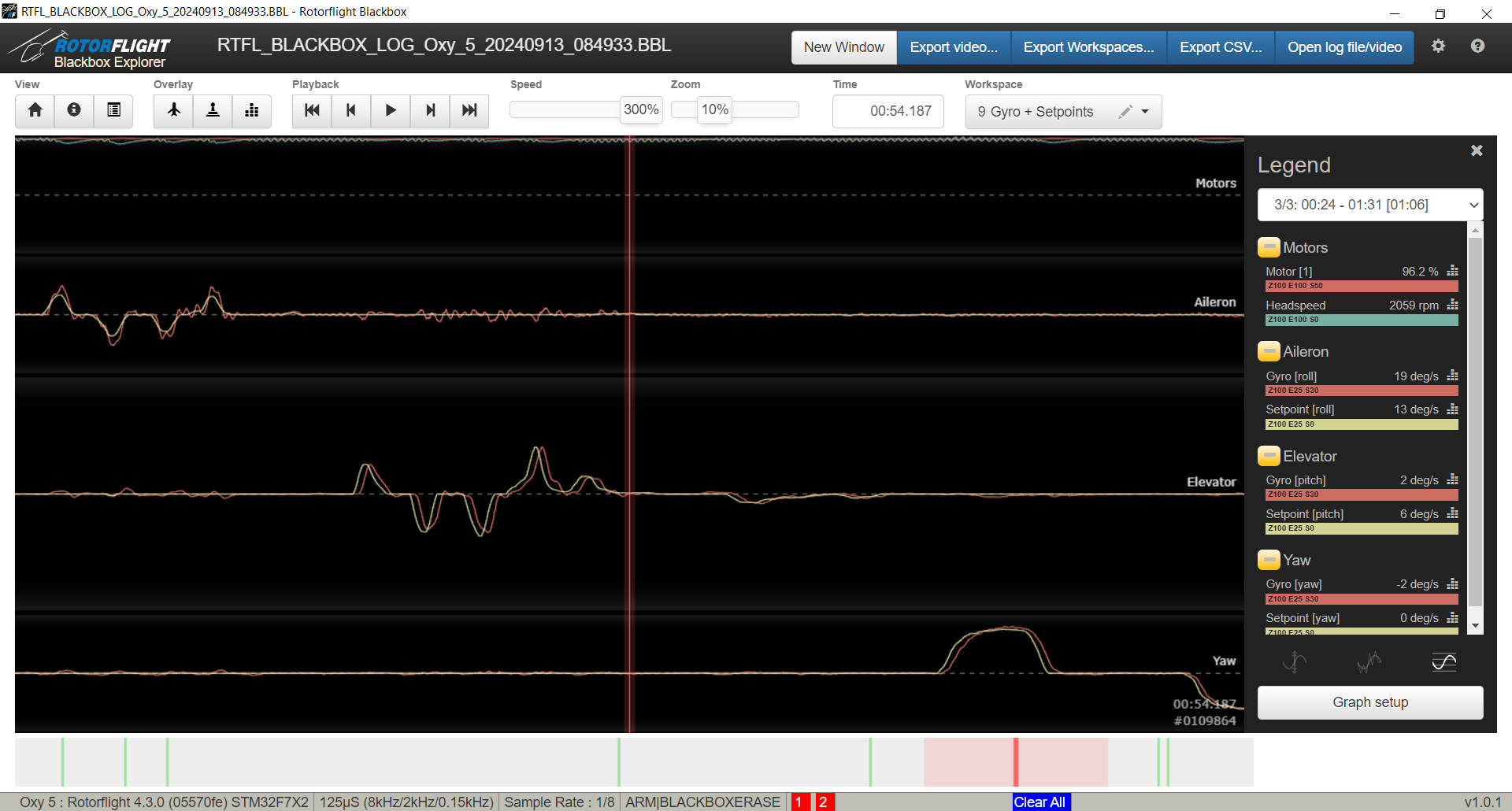This screenshot has width=1512, height=811.
Task: Open the log segment selector dropdown
Action: click(1370, 205)
